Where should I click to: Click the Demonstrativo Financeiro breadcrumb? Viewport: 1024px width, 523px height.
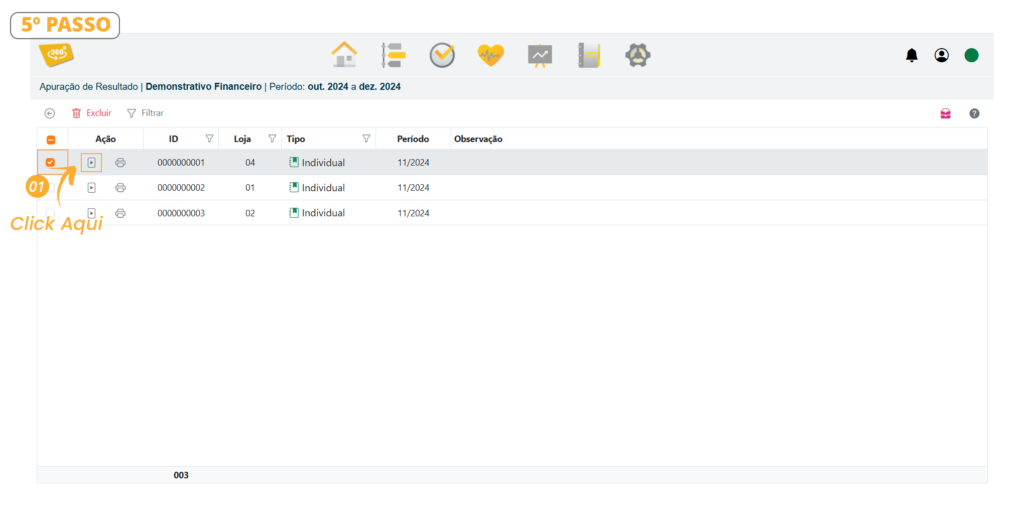pyautogui.click(x=203, y=86)
